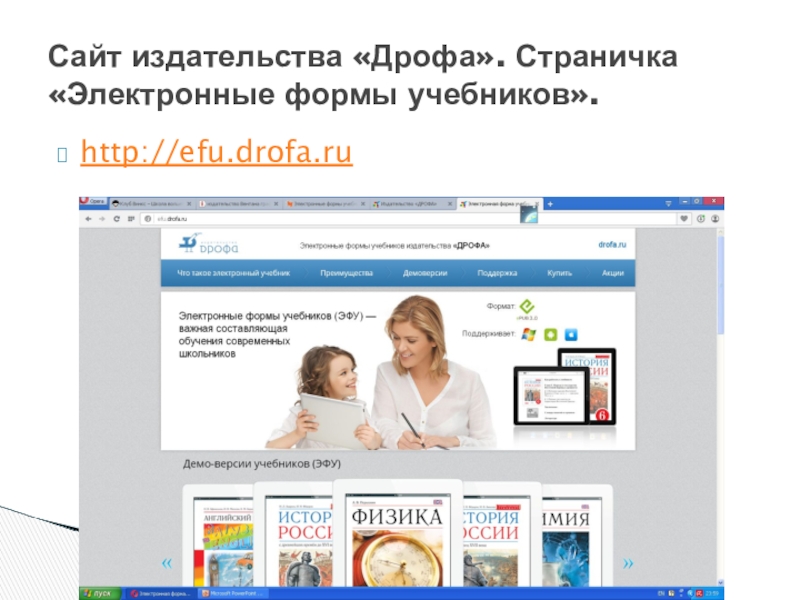Open the 'Демоверсии' menu item

(425, 273)
